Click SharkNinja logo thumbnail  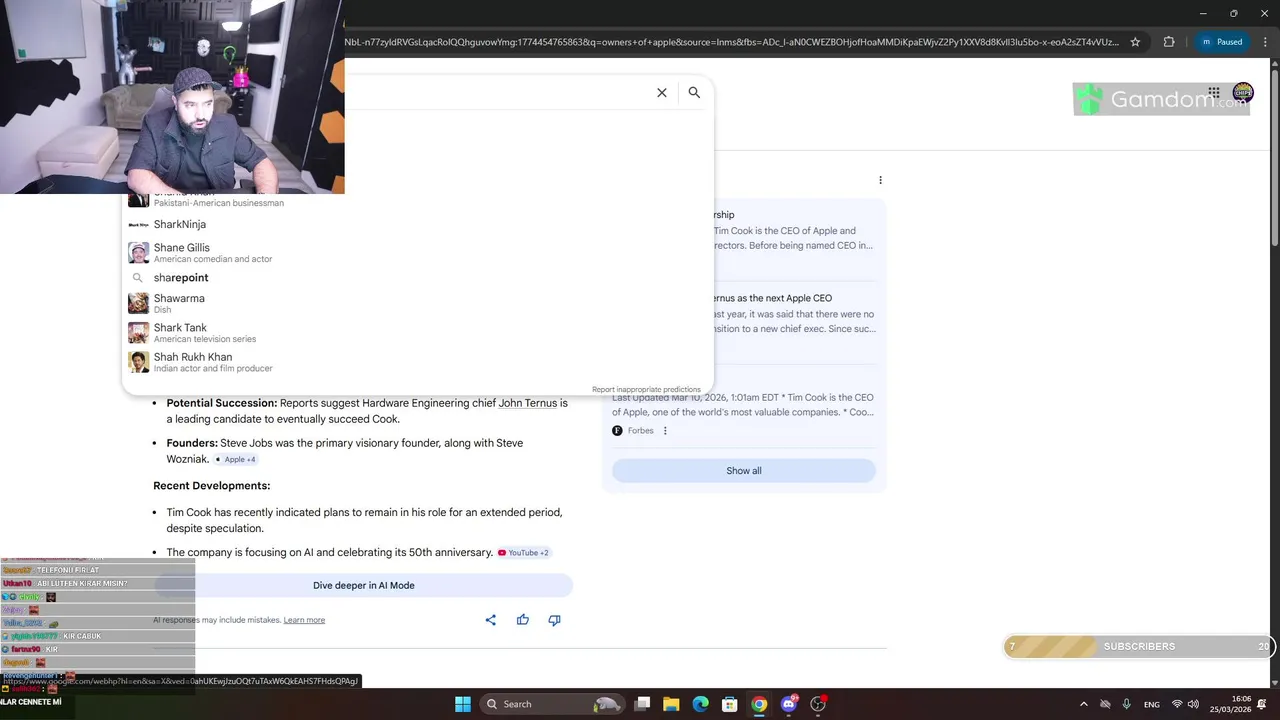(138, 224)
